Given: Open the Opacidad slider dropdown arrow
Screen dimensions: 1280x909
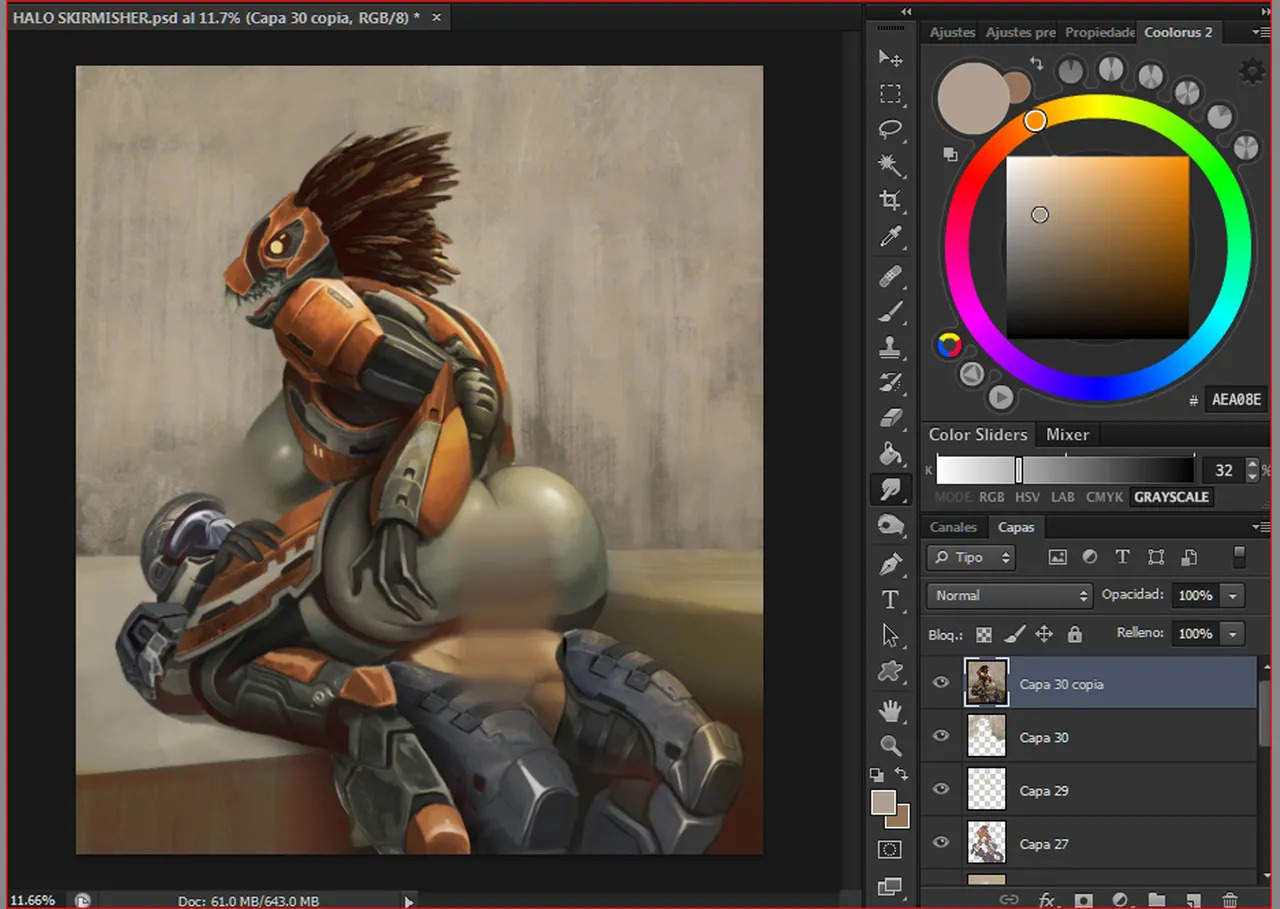Looking at the screenshot, I should [1233, 595].
